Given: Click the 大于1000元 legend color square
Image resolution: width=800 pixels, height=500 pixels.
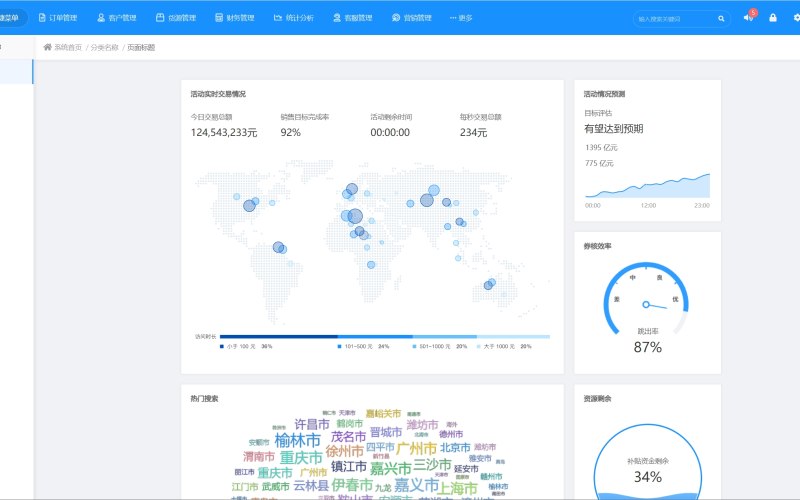Looking at the screenshot, I should coord(479,346).
